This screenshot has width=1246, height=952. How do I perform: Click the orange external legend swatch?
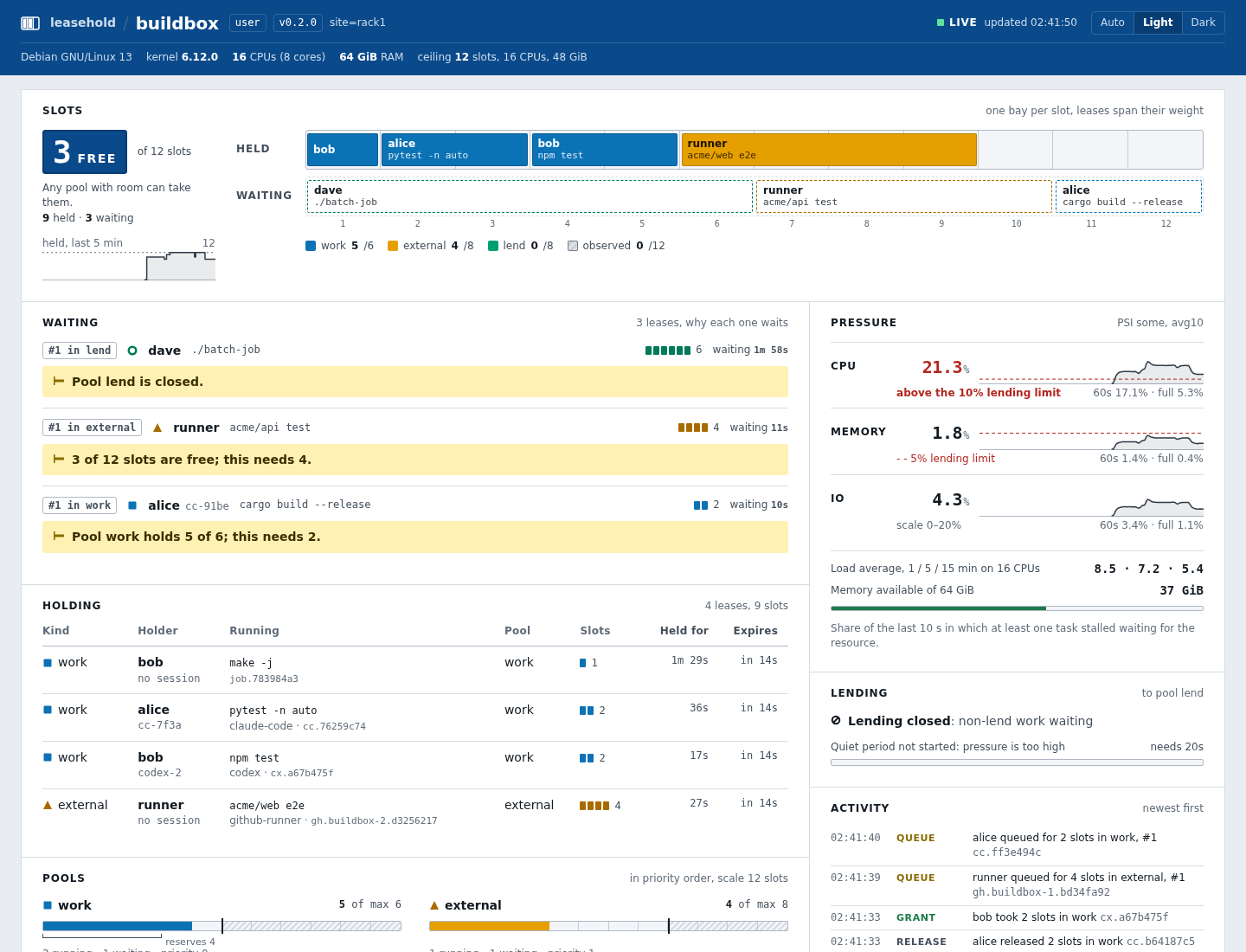pyautogui.click(x=393, y=246)
